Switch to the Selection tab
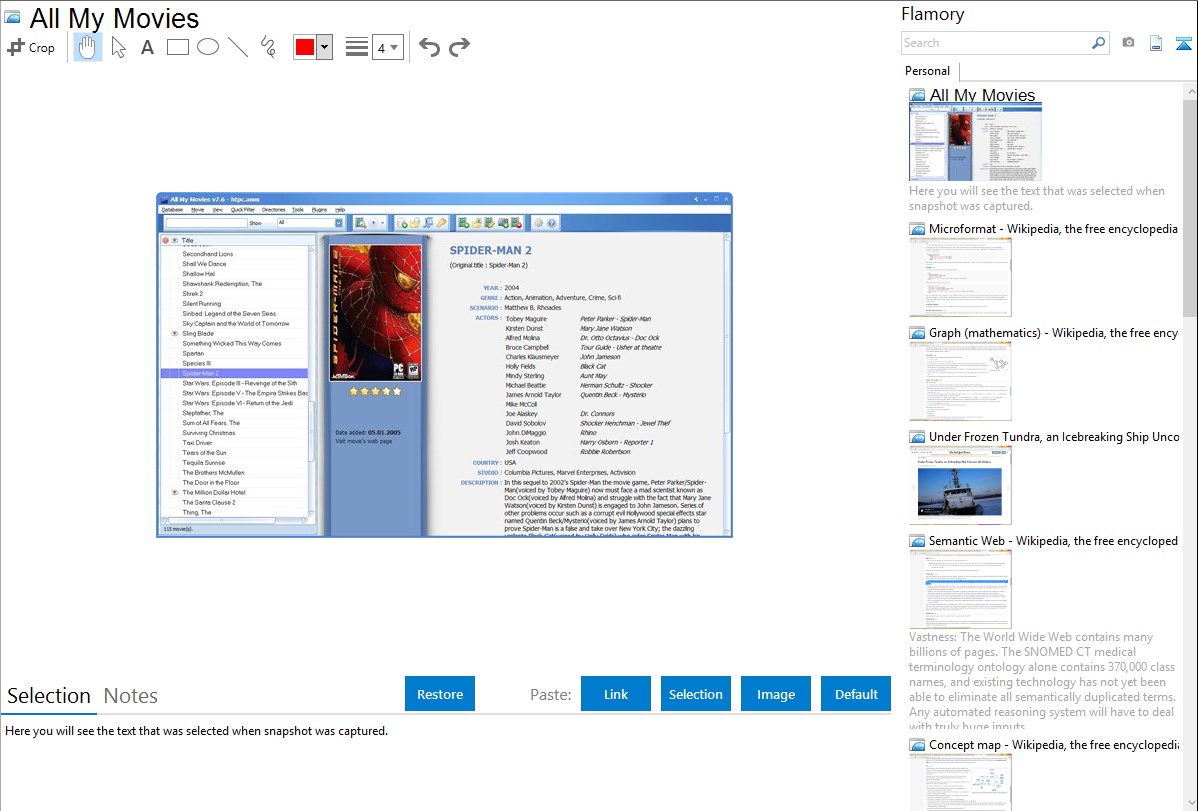 pos(49,696)
